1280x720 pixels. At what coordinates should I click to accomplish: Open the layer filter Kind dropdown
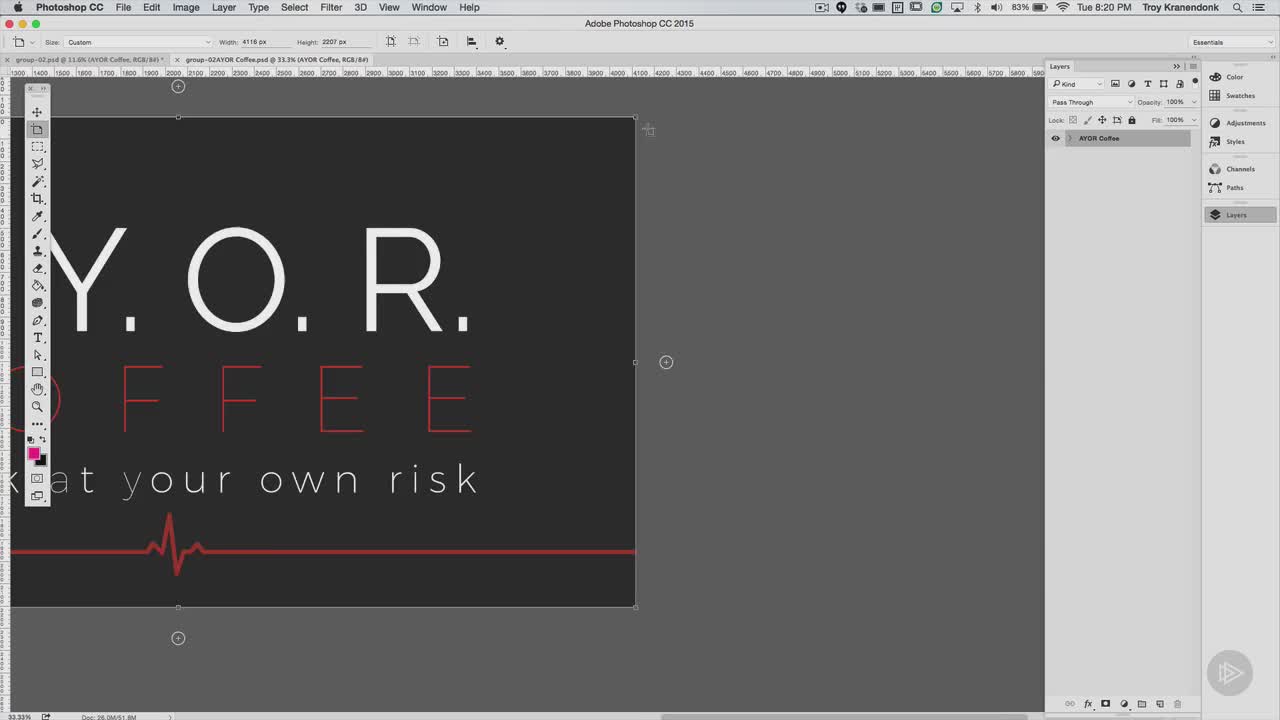[x=1078, y=84]
